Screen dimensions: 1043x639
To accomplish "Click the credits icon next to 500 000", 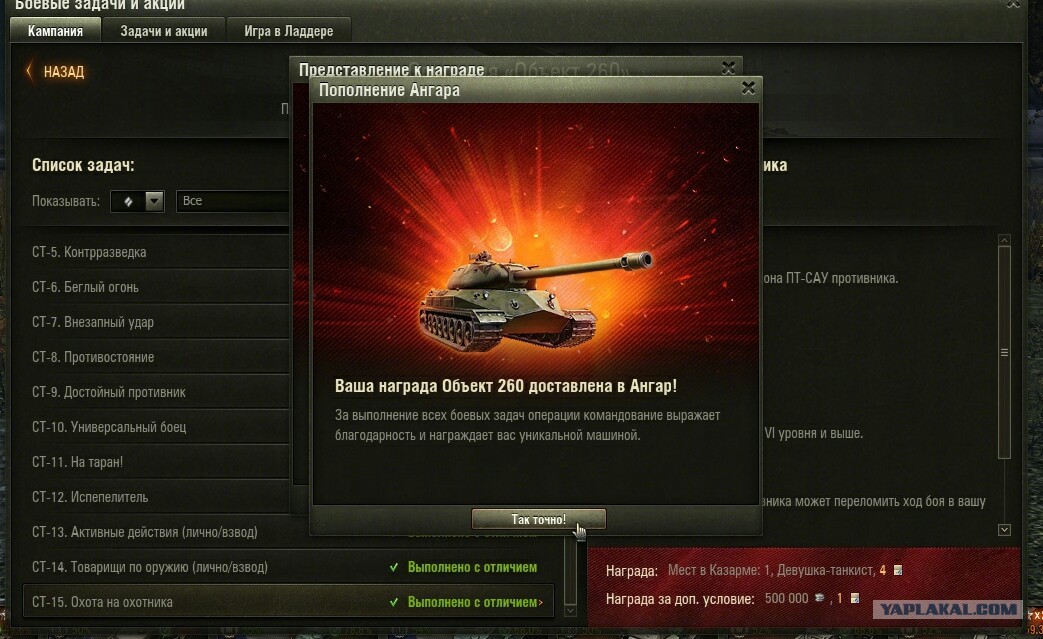I will tap(820, 598).
